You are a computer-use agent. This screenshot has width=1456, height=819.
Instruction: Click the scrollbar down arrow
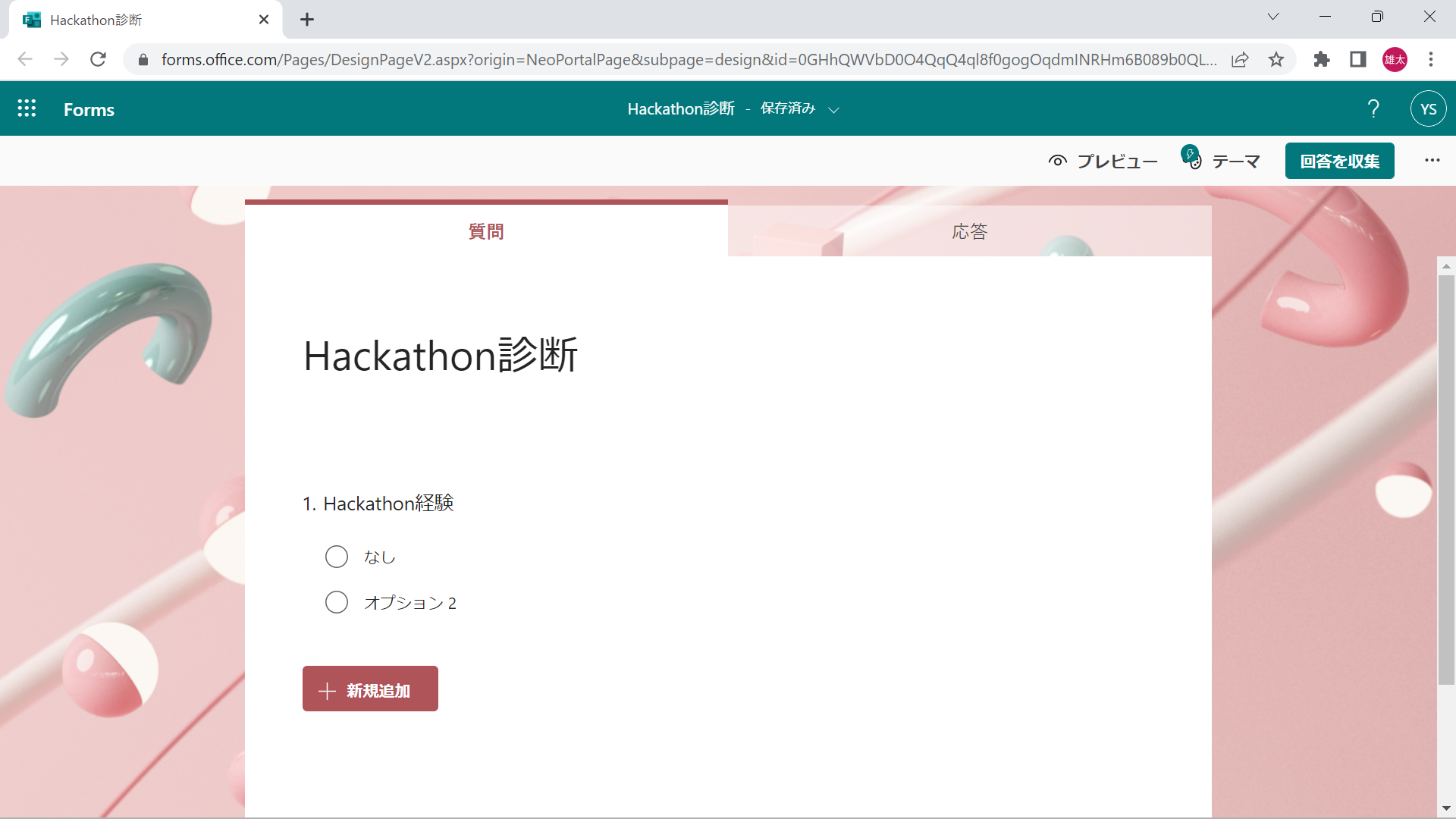click(x=1446, y=808)
